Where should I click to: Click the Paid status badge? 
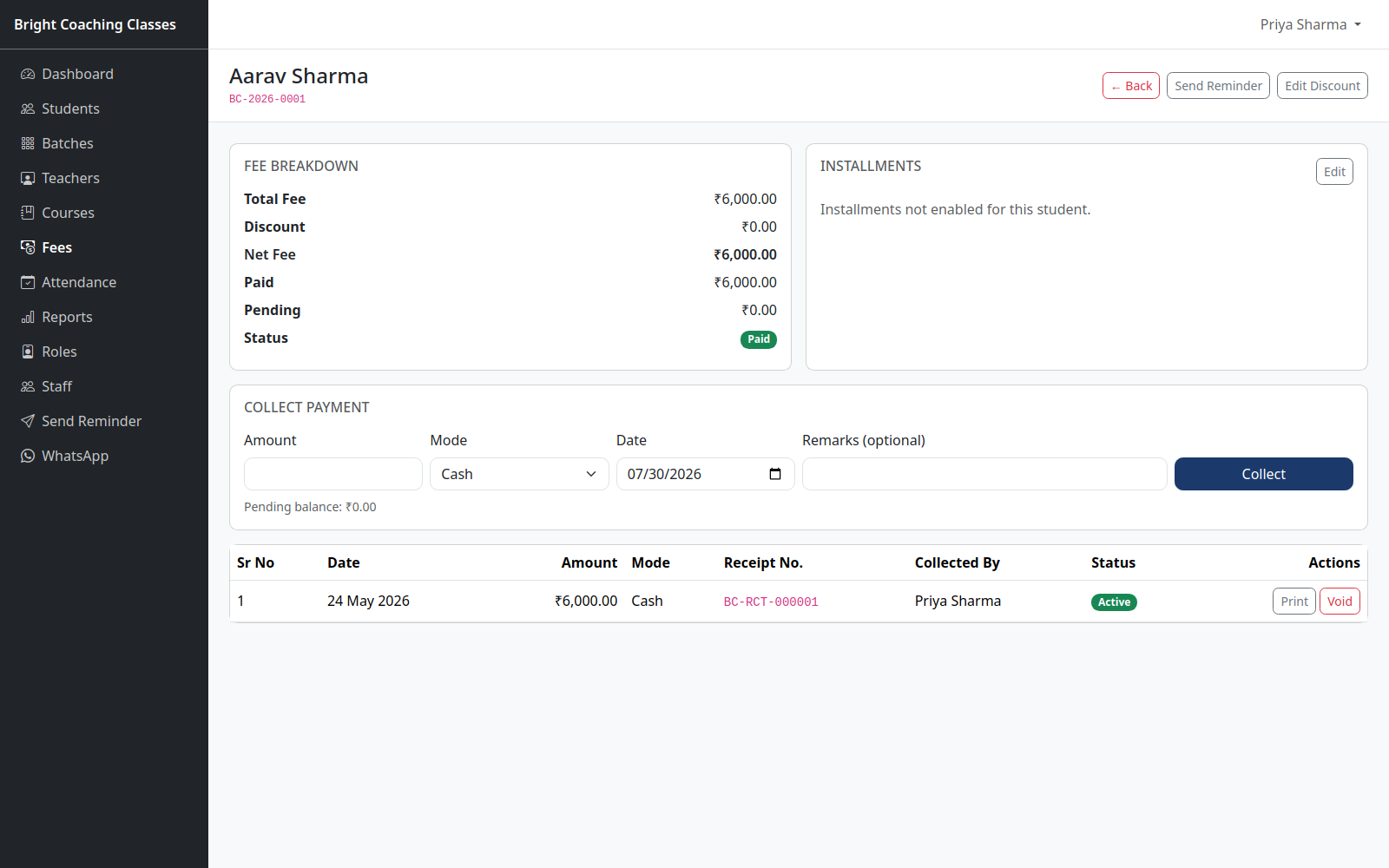pos(759,339)
